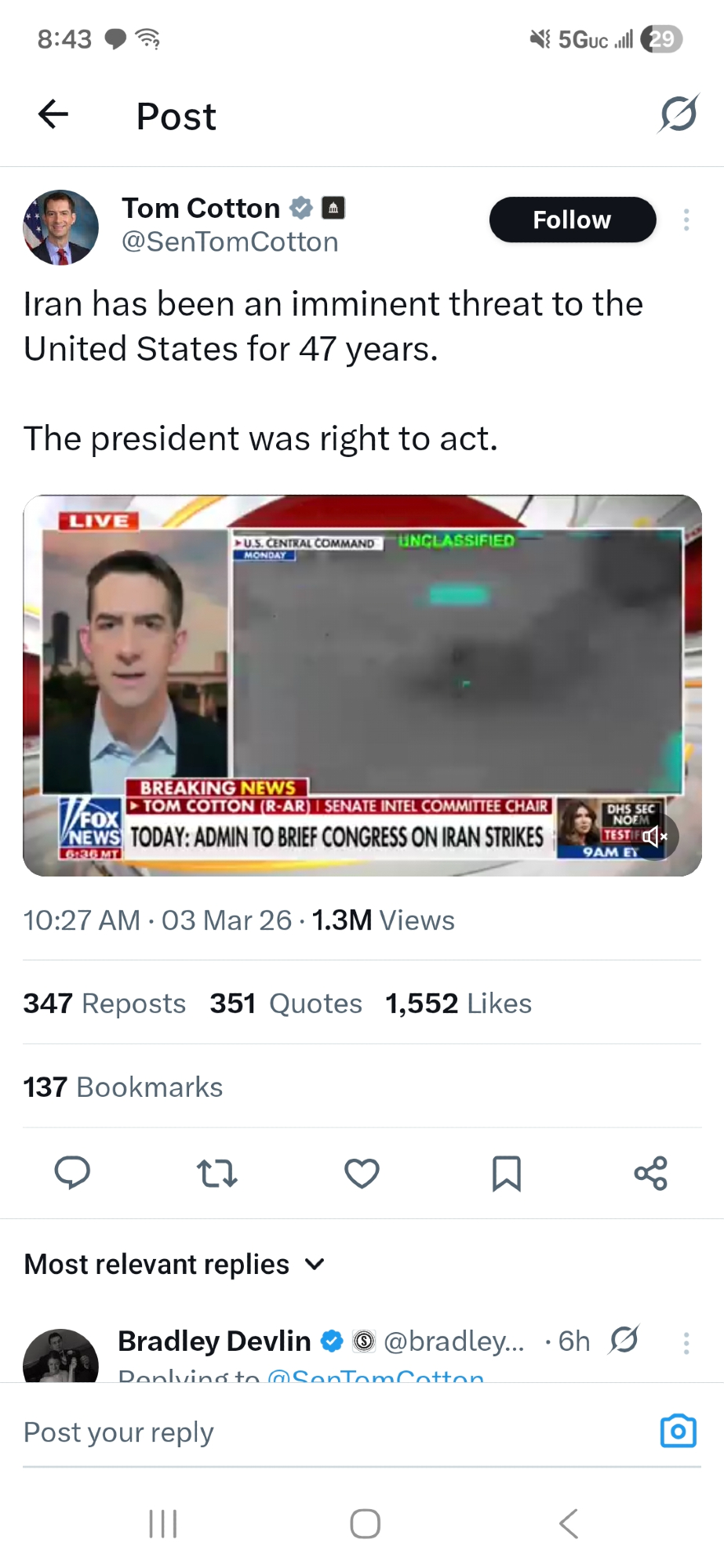Tap camera icon in reply box

(678, 1431)
